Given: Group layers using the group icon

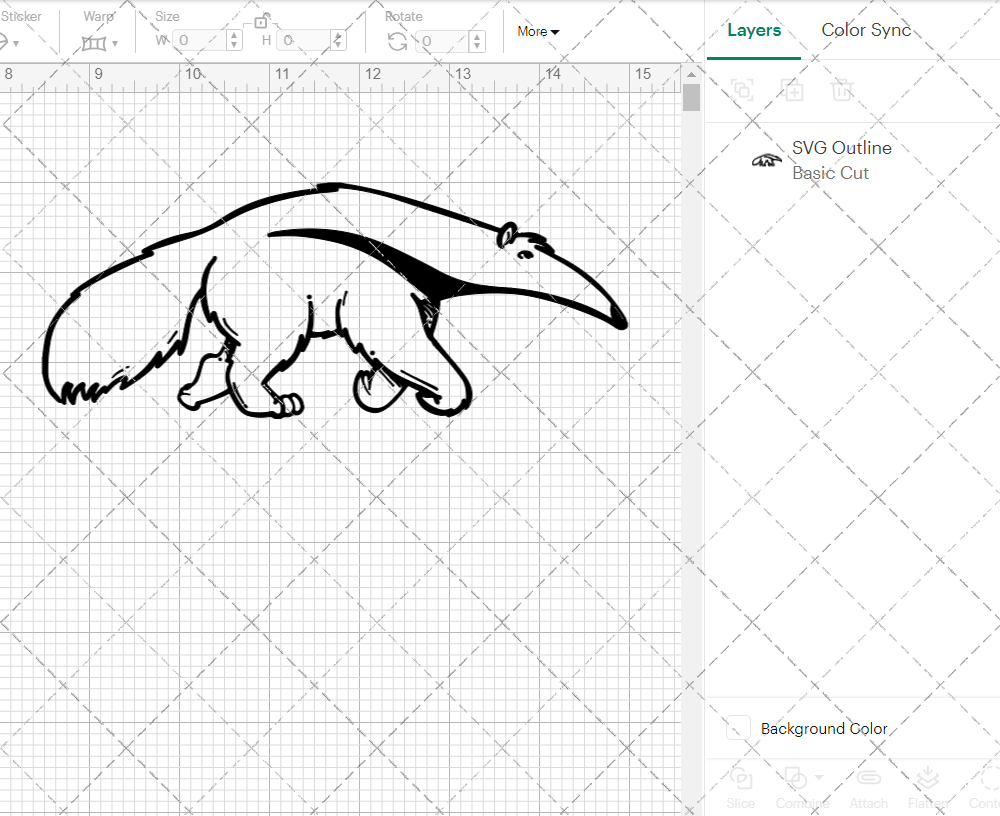Looking at the screenshot, I should [x=742, y=91].
